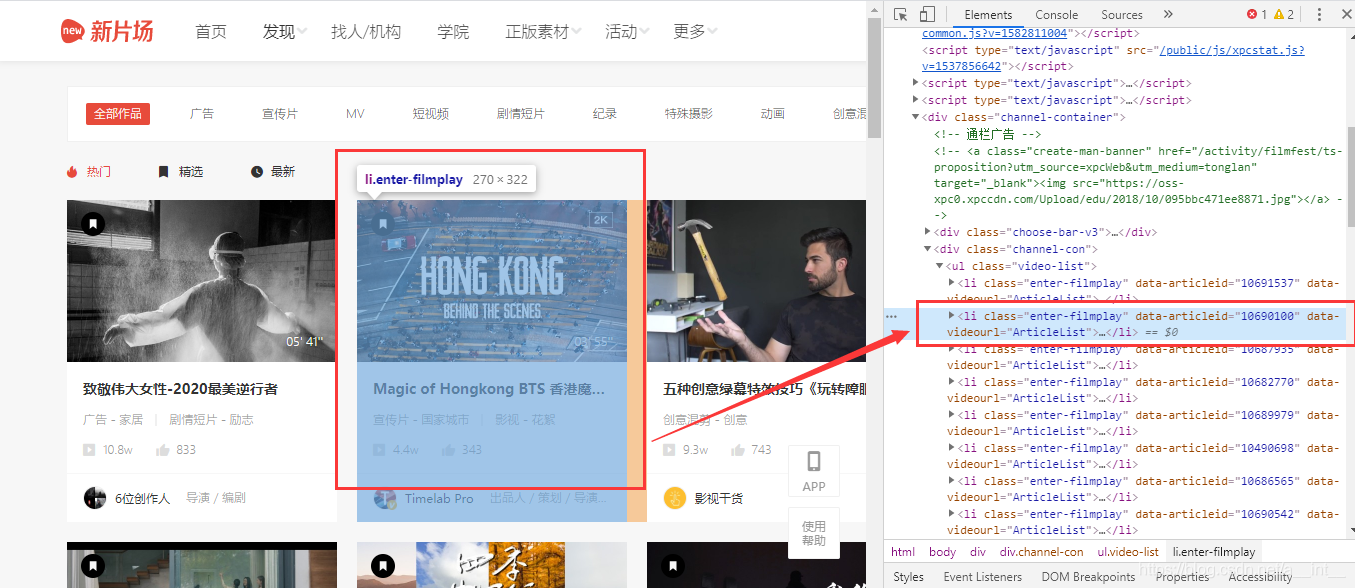Viewport: 1355px width, 588px height.
Task: Click the APP phone icon button
Action: click(x=814, y=471)
